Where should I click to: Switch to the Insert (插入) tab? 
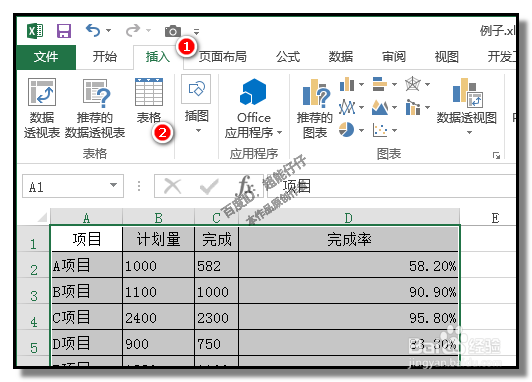coord(158,57)
